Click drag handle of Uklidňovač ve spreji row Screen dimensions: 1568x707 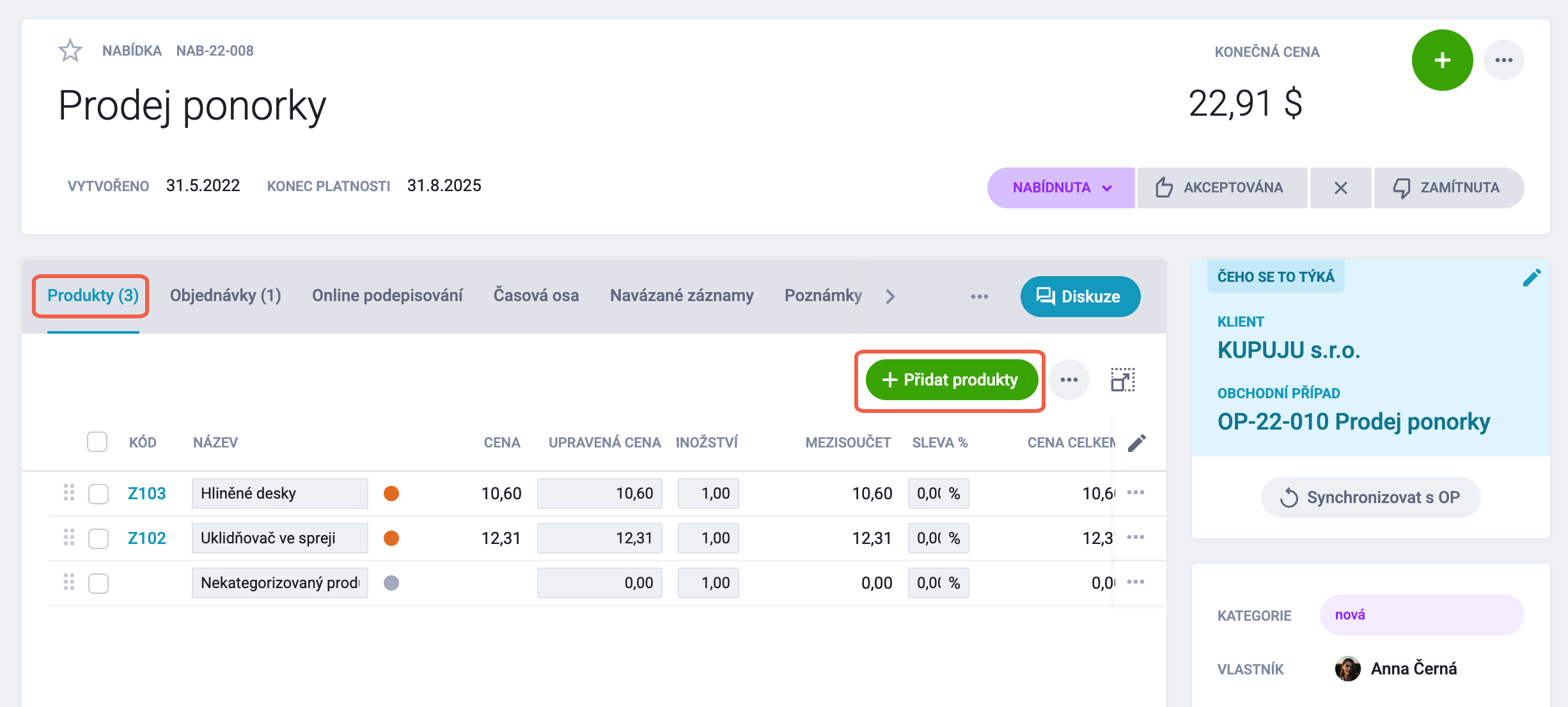coord(69,538)
